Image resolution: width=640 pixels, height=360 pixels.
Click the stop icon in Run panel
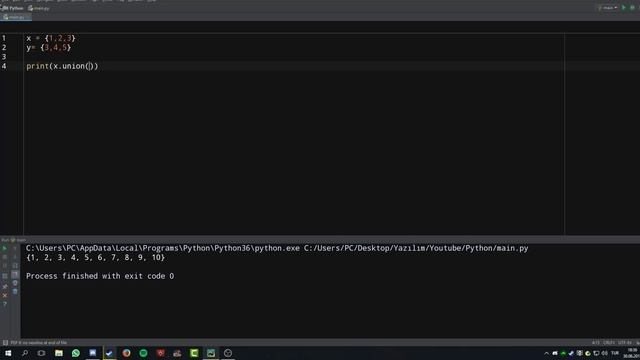(x=5, y=257)
